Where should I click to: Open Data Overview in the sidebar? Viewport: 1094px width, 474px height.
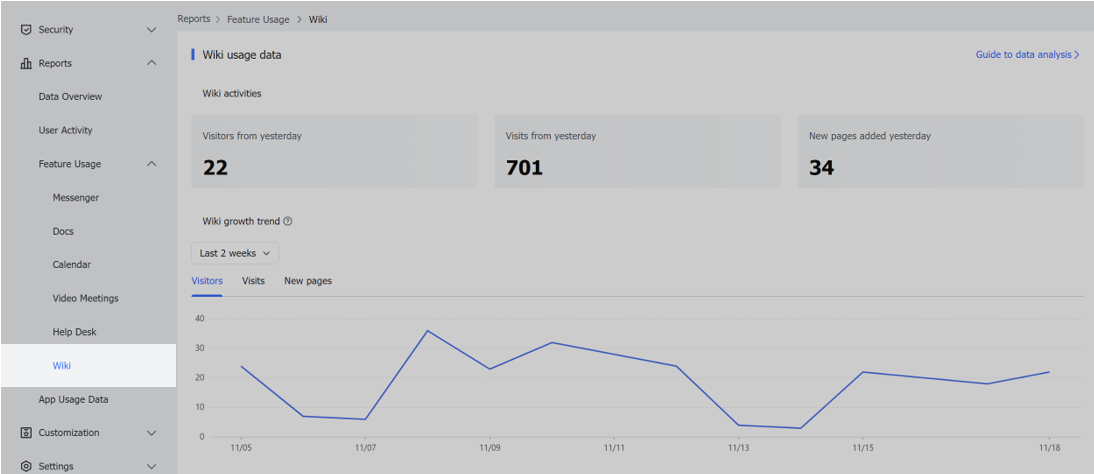[x=70, y=97]
